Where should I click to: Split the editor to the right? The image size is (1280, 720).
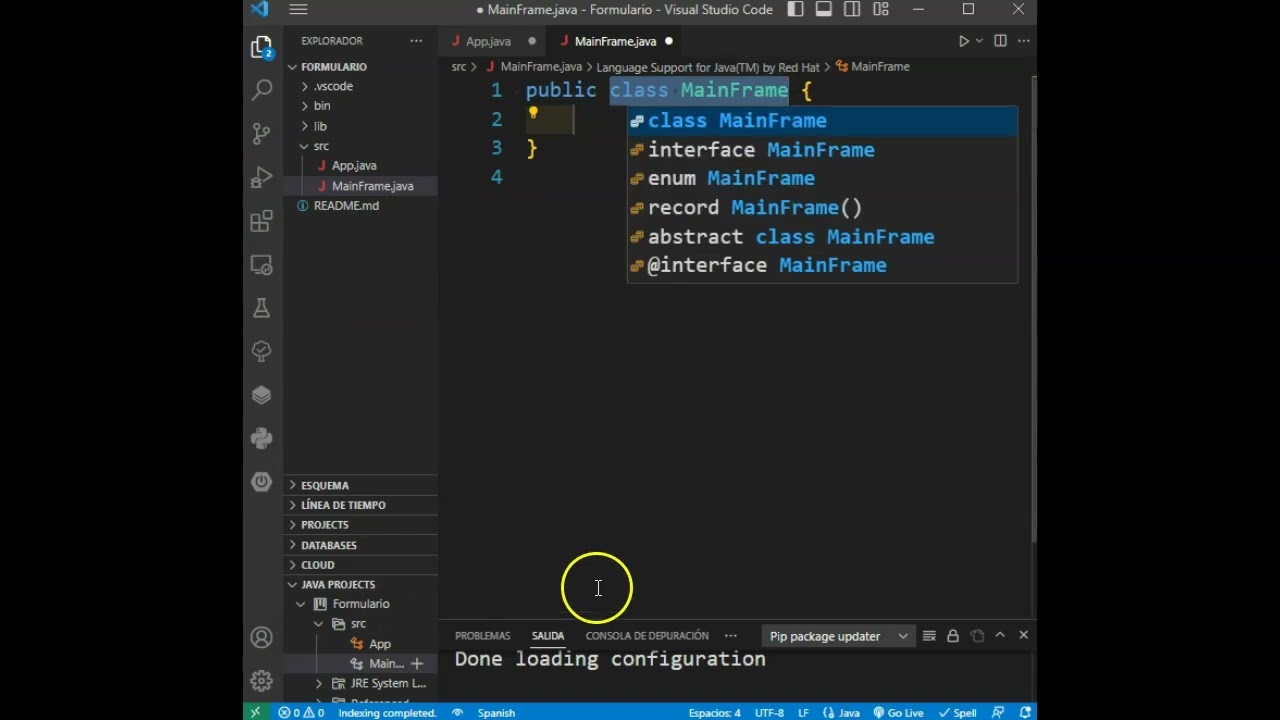click(1000, 41)
